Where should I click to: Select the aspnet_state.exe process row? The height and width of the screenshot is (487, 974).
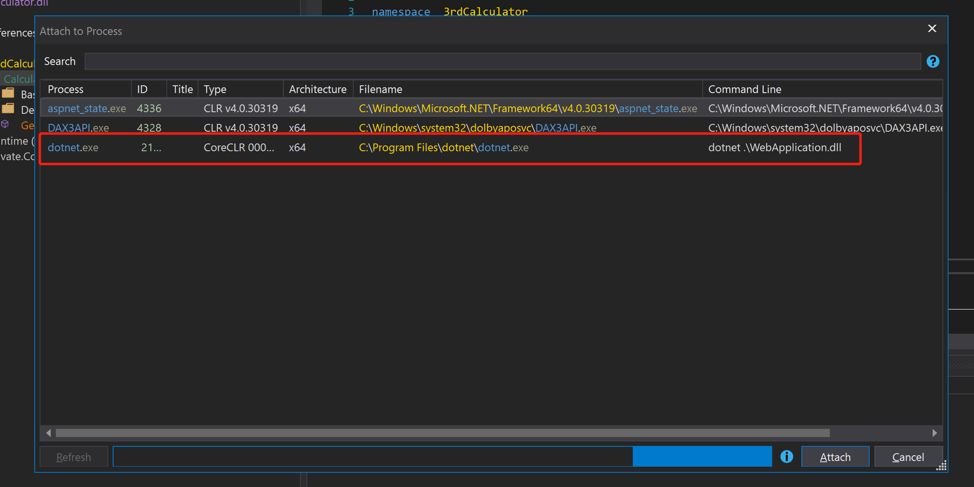(x=491, y=108)
